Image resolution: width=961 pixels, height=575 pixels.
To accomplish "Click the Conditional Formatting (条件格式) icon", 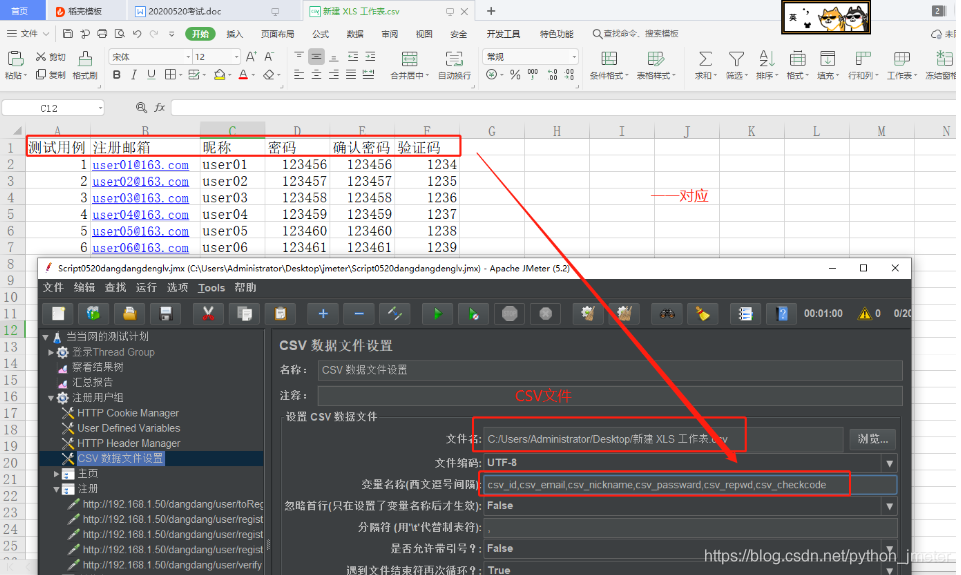I will click(x=609, y=59).
